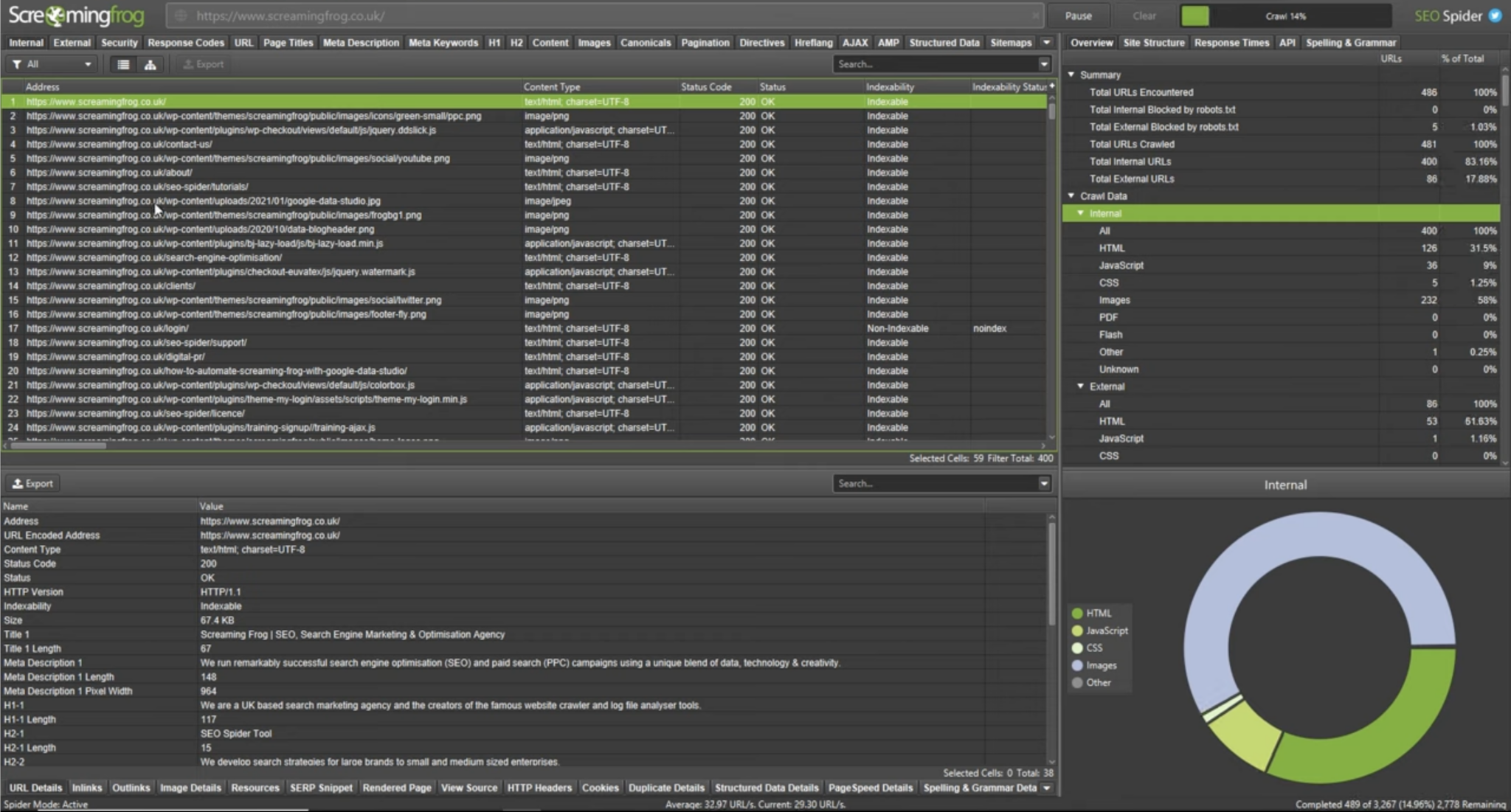Open the Twitter bird icon
Image resolution: width=1511 pixels, height=812 pixels.
1495,15
